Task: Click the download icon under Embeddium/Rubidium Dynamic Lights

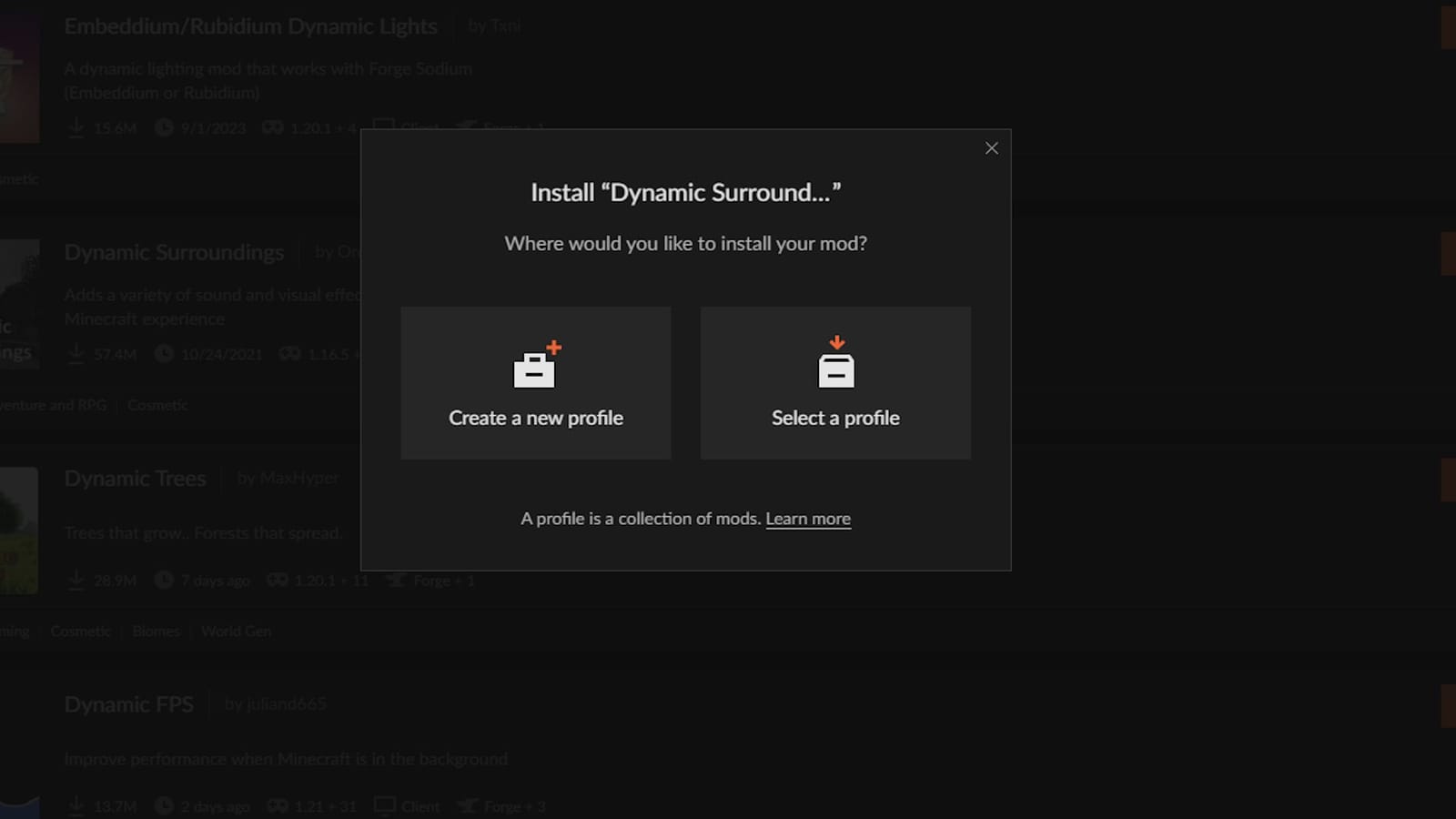Action: [x=76, y=127]
